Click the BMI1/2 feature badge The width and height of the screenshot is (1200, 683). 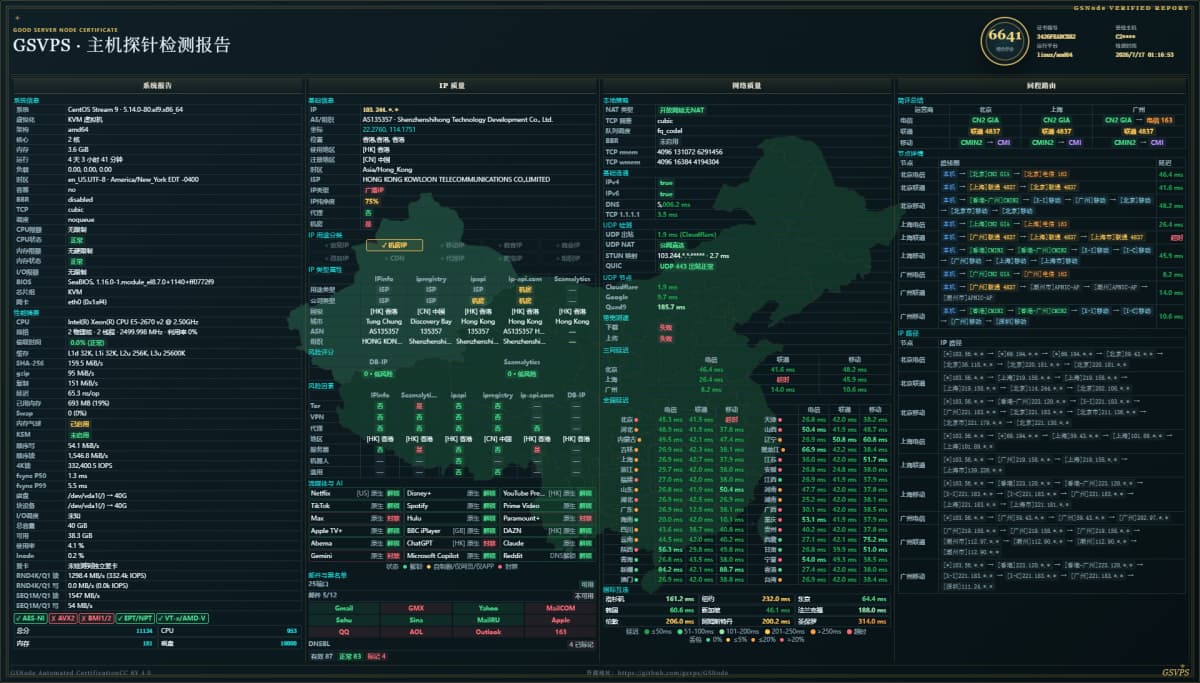[97, 618]
